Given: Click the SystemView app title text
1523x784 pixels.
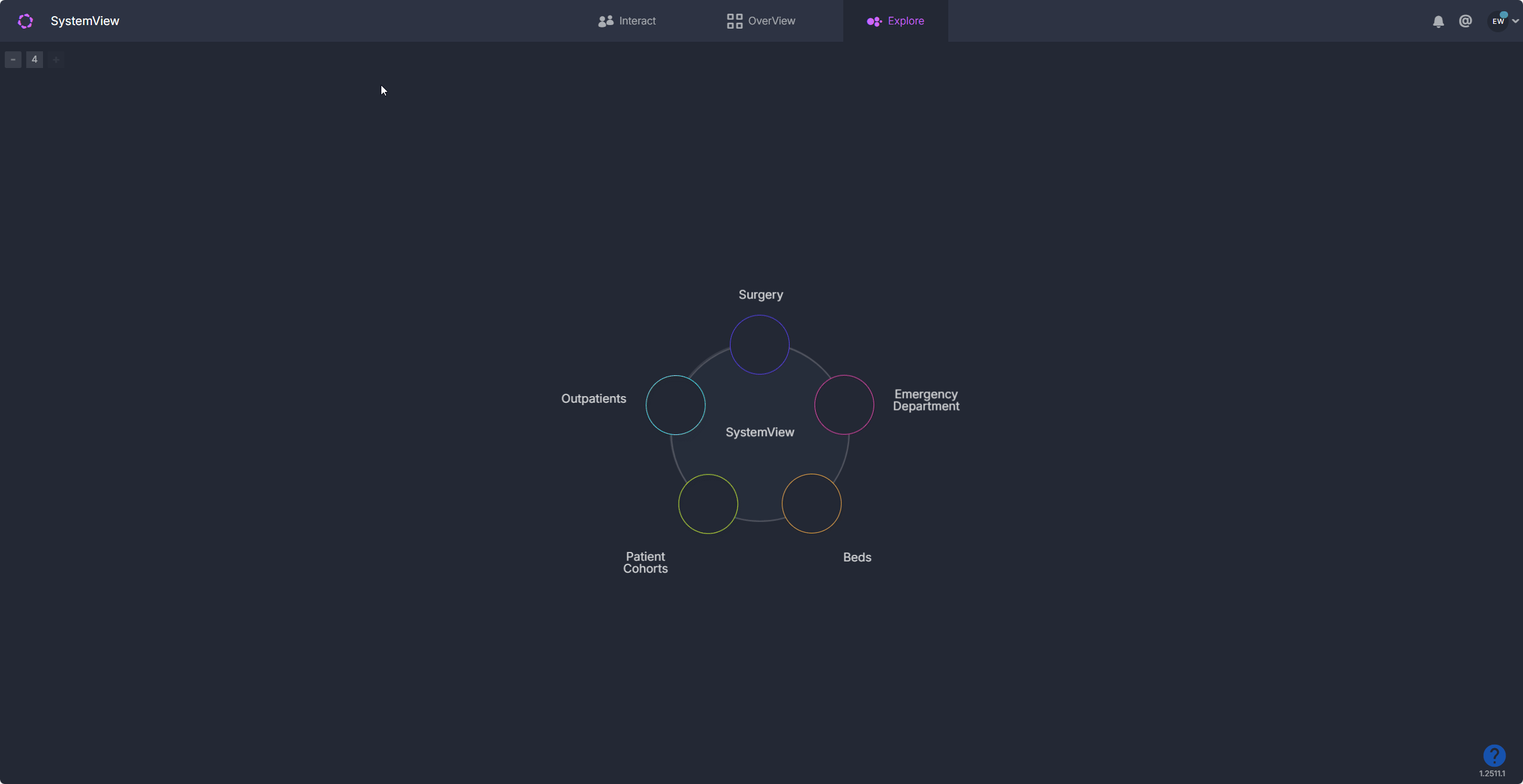Looking at the screenshot, I should pyautogui.click(x=85, y=21).
